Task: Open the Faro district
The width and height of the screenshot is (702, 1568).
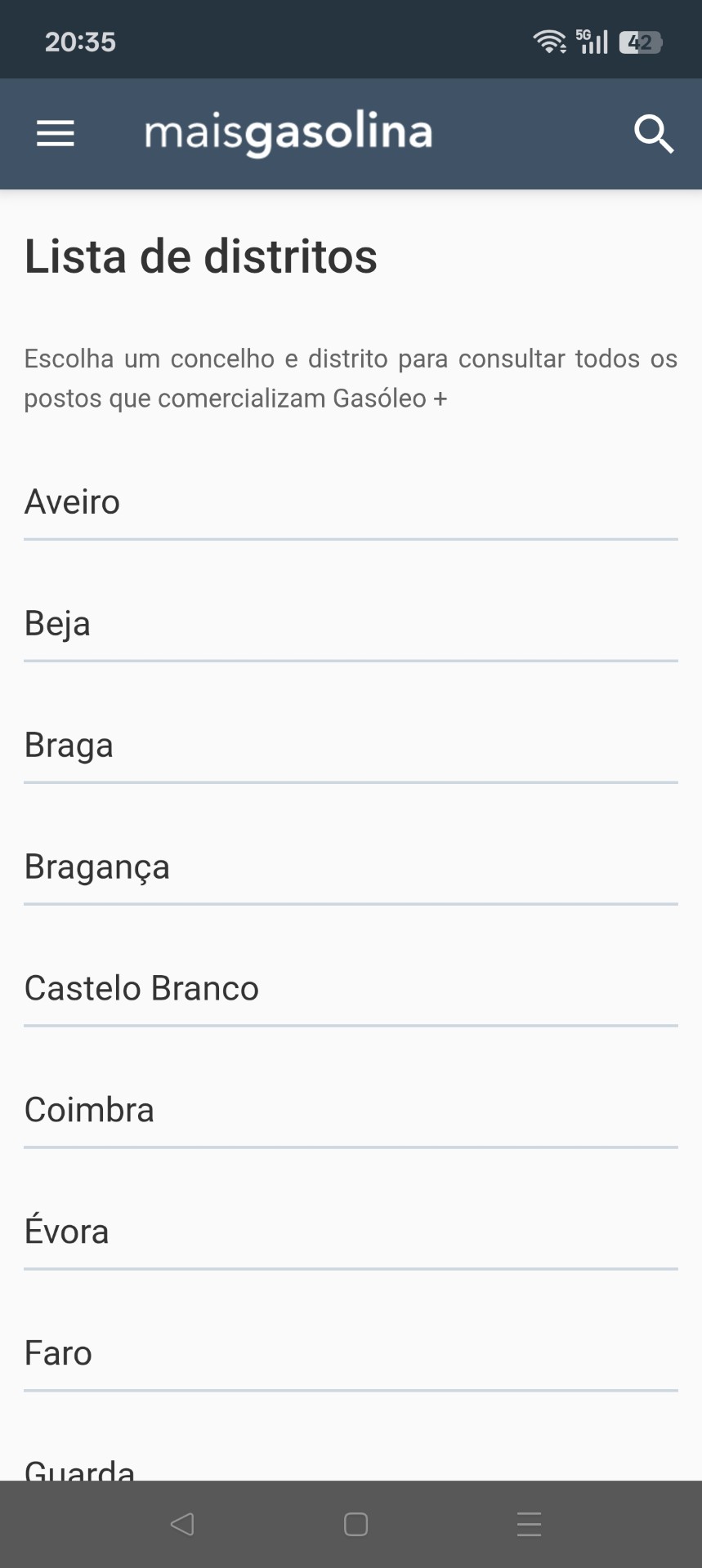Action: 58,1353
